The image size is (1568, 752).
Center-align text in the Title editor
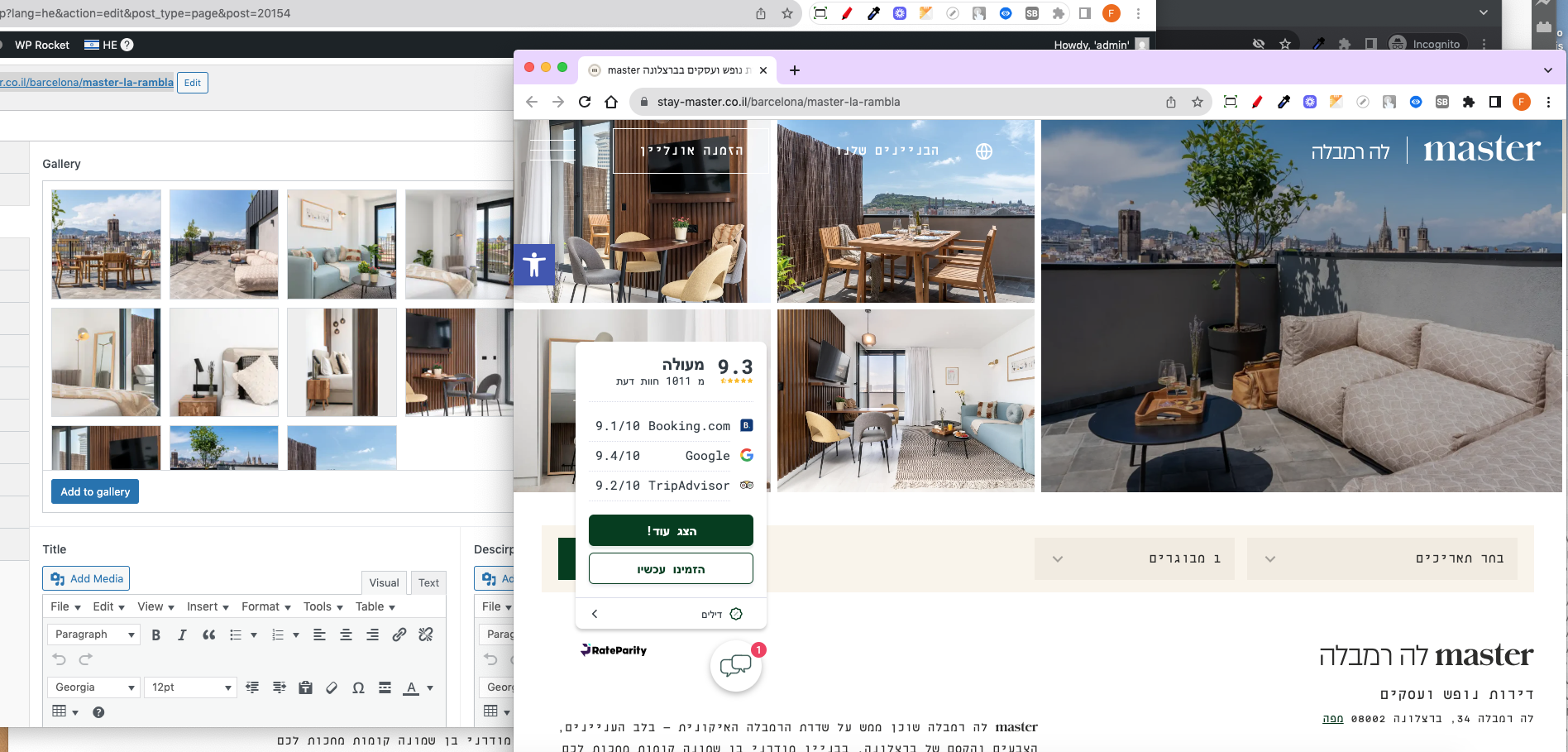[346, 635]
